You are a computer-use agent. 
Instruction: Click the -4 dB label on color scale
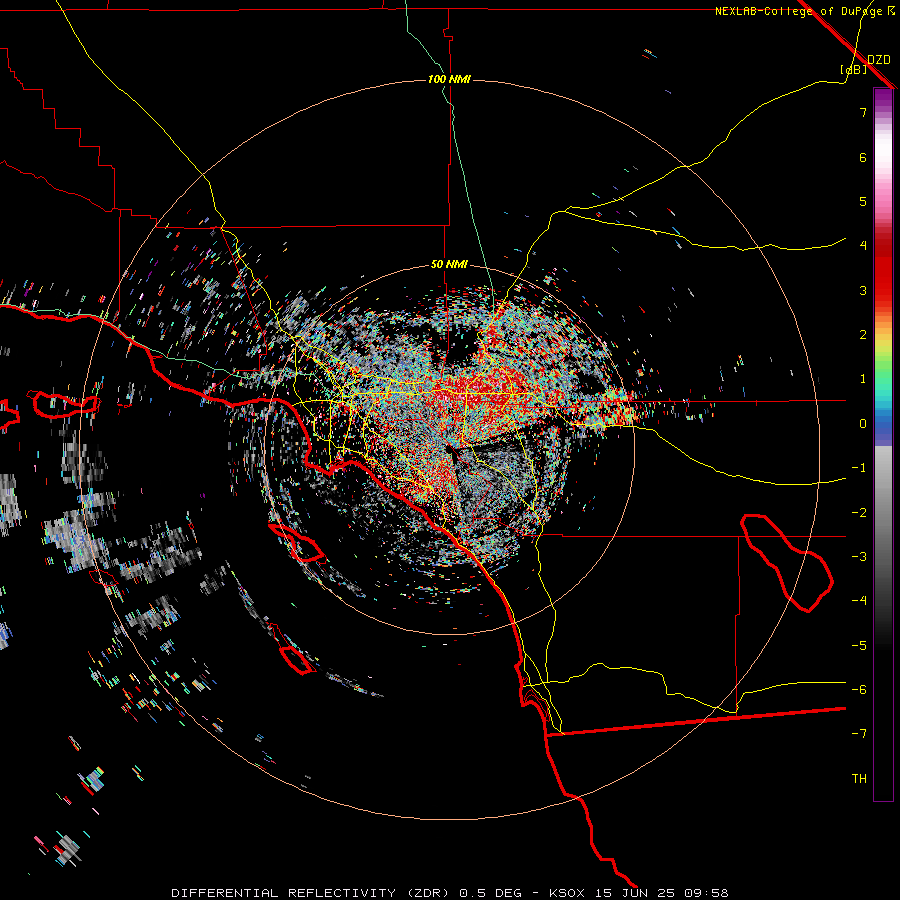[x=859, y=601]
